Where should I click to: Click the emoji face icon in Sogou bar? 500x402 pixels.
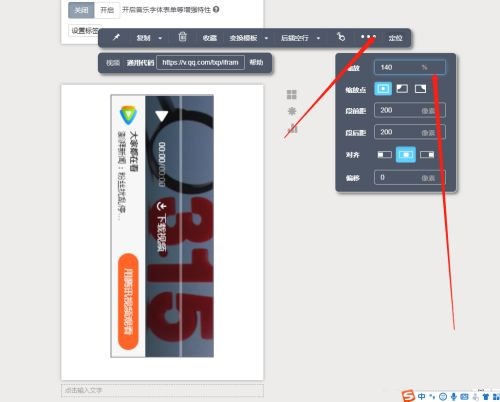tap(443, 396)
